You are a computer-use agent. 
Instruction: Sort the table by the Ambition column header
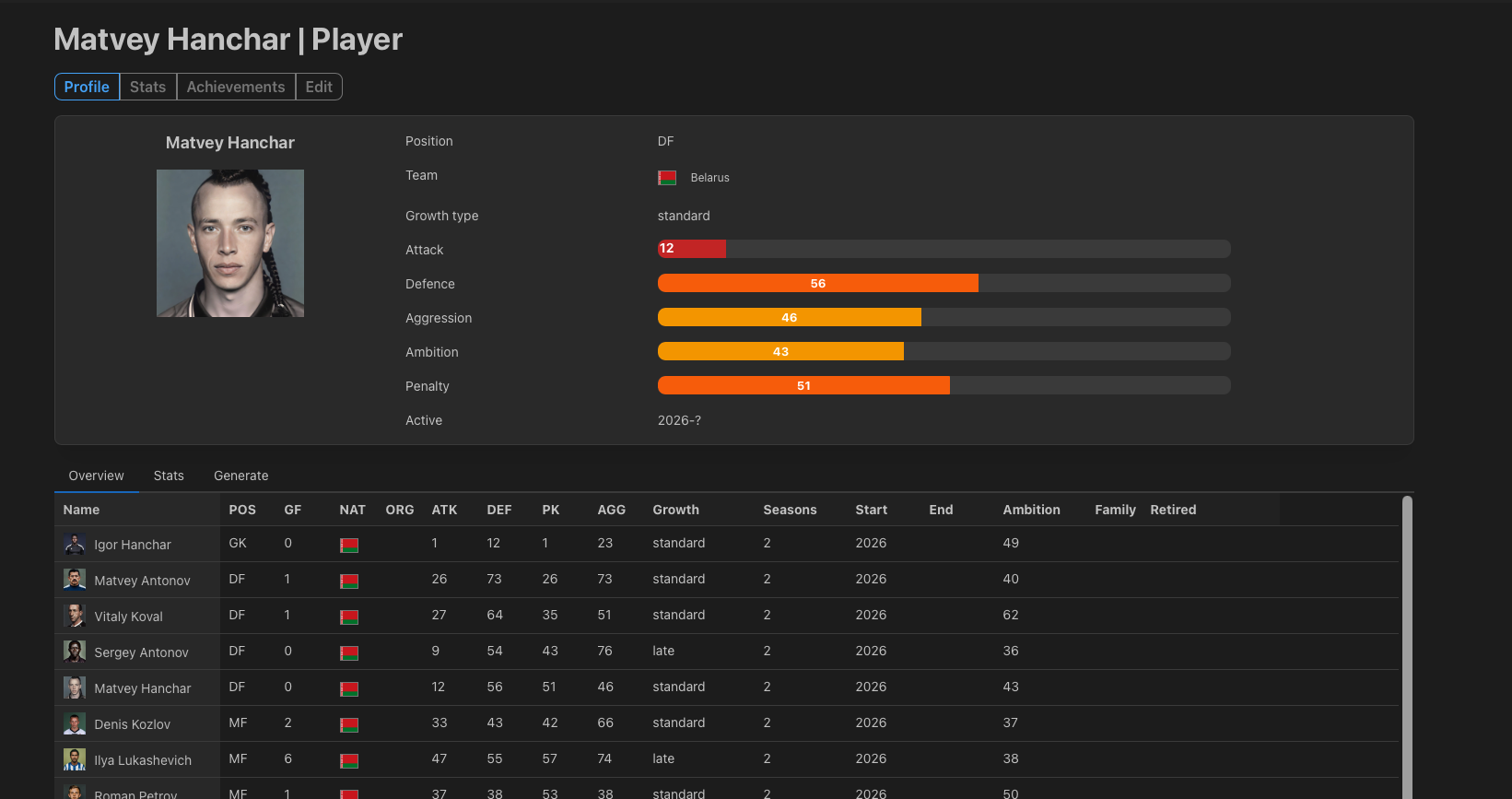tap(1031, 510)
